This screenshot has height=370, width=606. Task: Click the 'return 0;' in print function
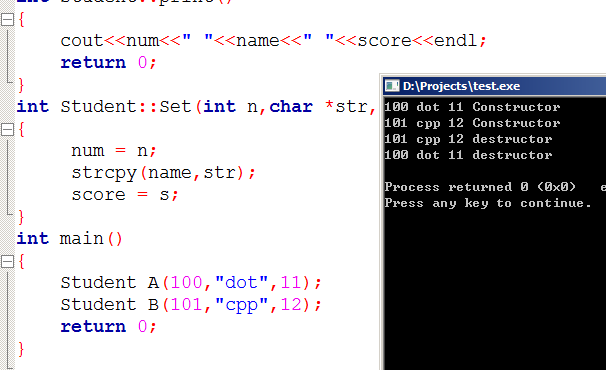tap(108, 62)
